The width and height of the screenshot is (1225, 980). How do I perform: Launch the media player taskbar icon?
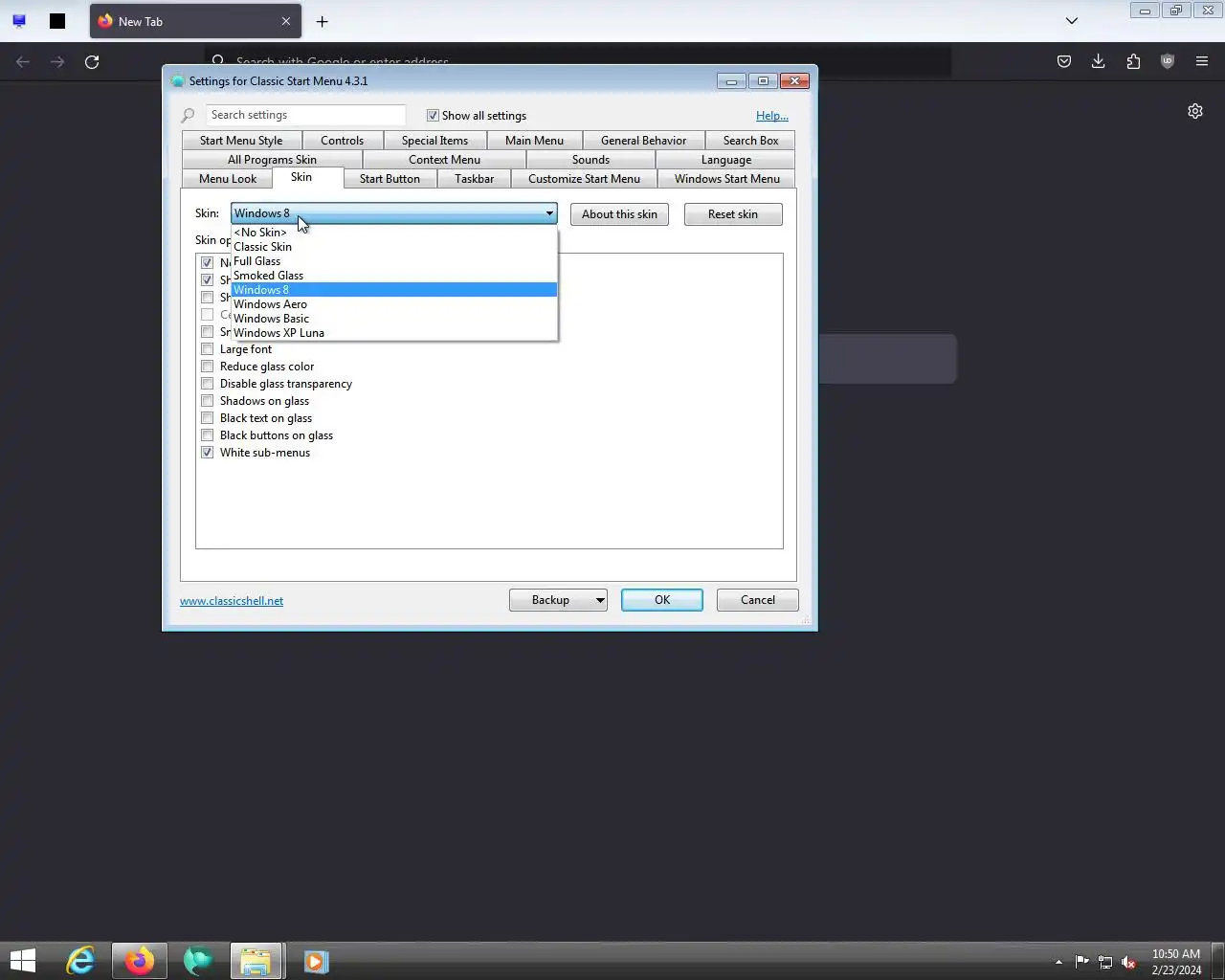(x=316, y=961)
